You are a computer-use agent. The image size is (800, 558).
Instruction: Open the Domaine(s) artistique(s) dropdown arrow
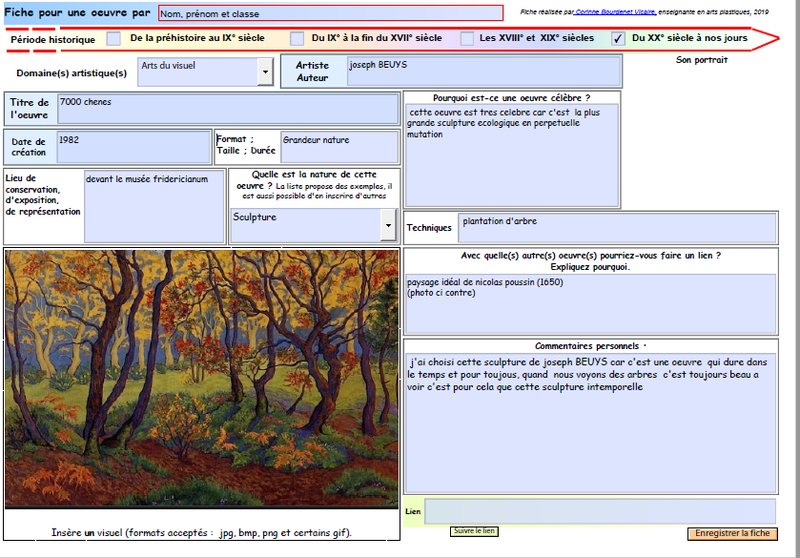(265, 72)
